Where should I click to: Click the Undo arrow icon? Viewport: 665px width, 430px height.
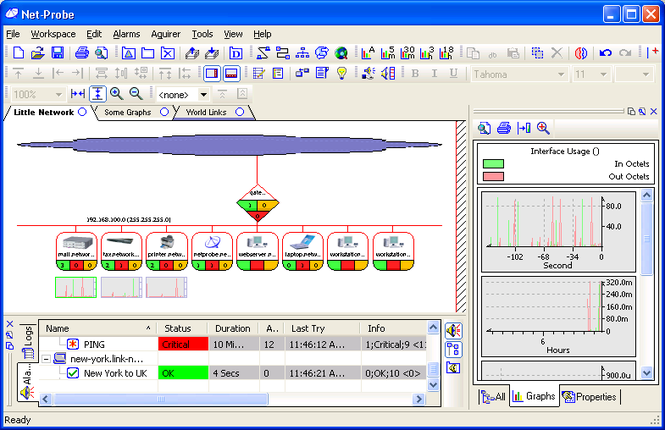(x=604, y=53)
